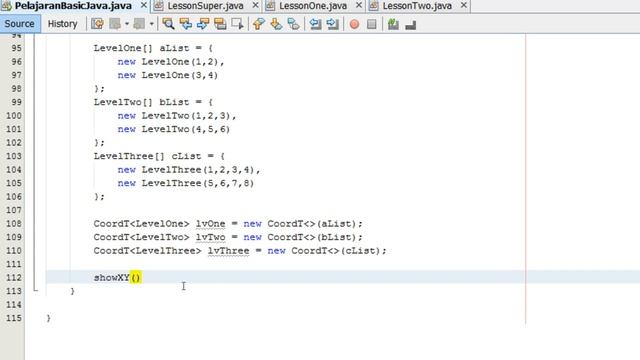640x360 pixels.
Task: Toggle Rectangular Selection mode icon
Action: pos(237,24)
